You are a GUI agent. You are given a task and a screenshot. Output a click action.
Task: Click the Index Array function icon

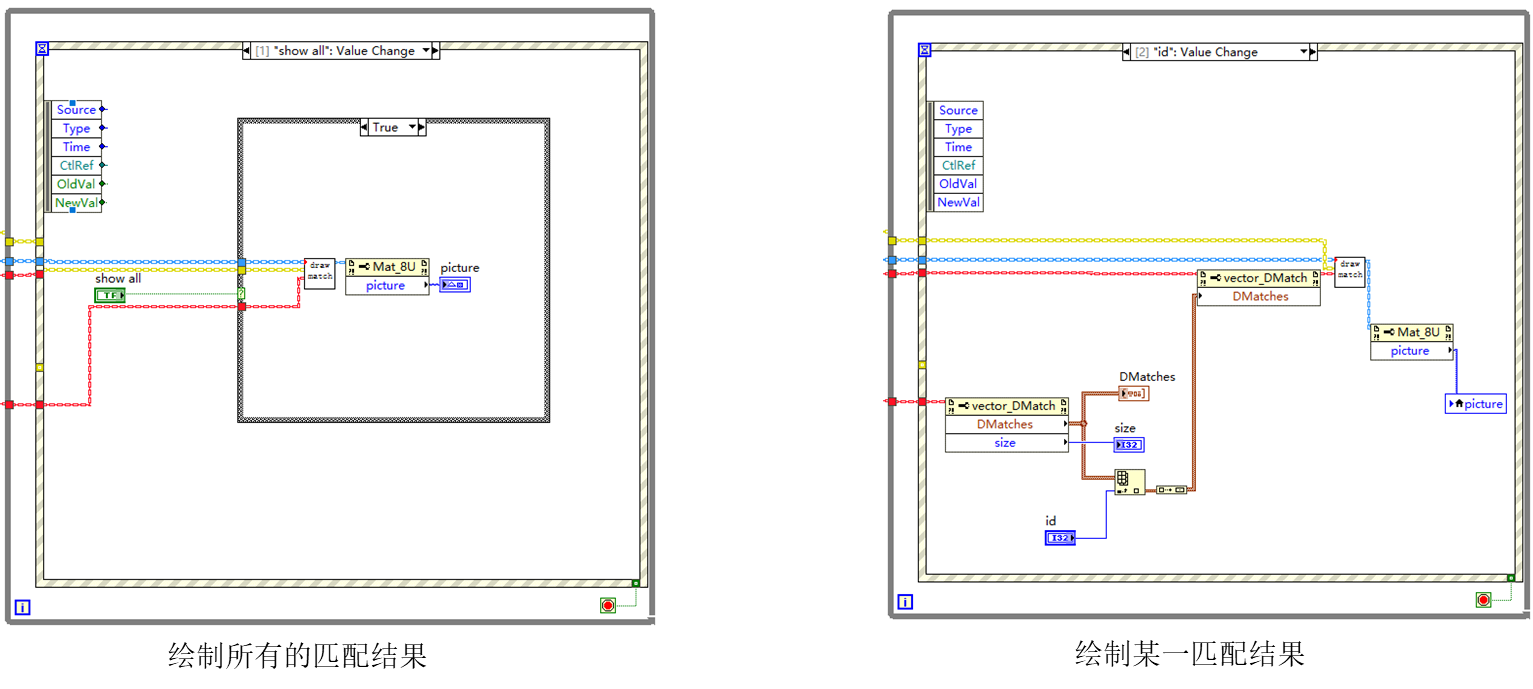tap(1128, 481)
